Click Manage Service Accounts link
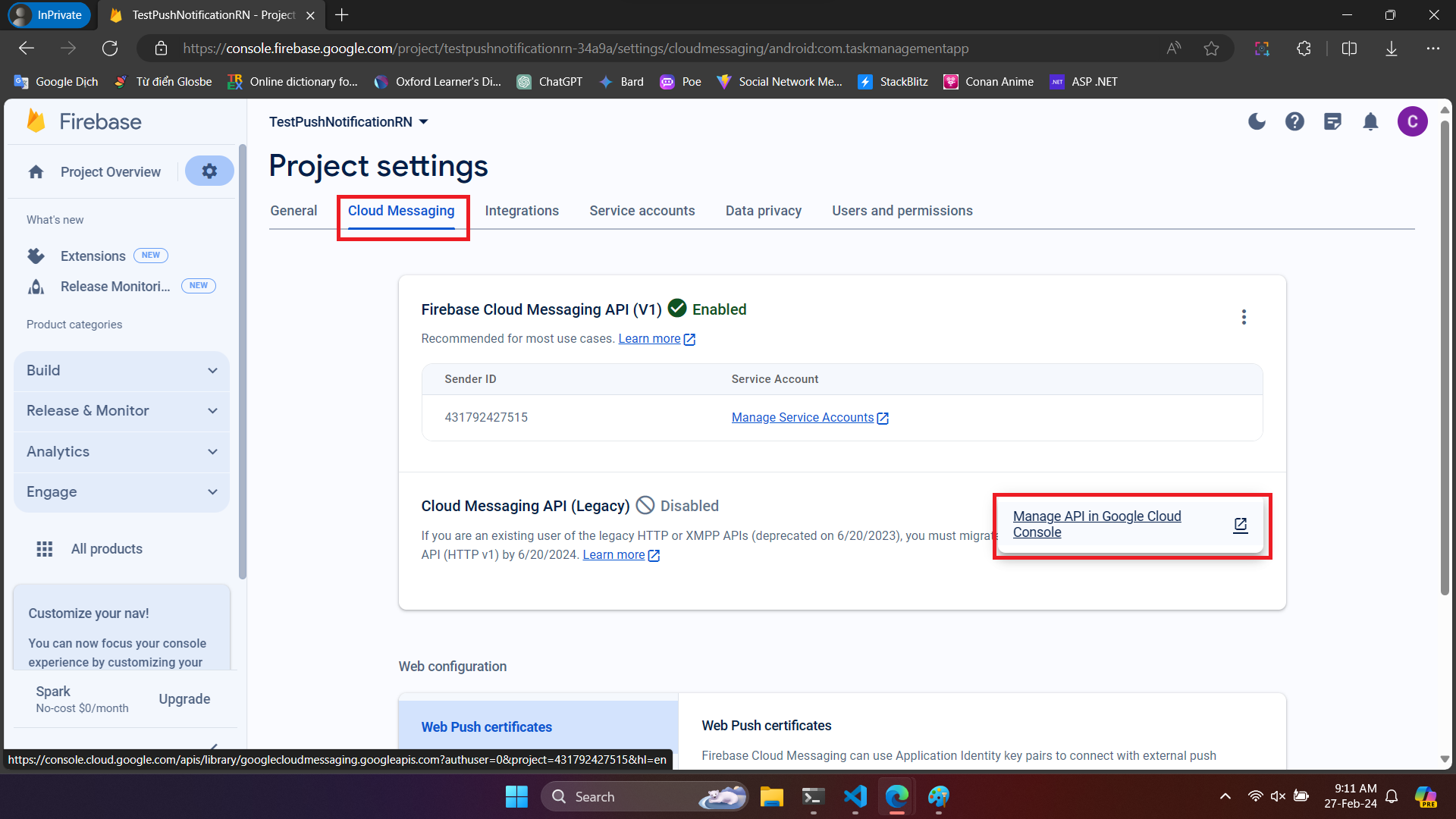This screenshot has width=1456, height=819. pos(809,418)
